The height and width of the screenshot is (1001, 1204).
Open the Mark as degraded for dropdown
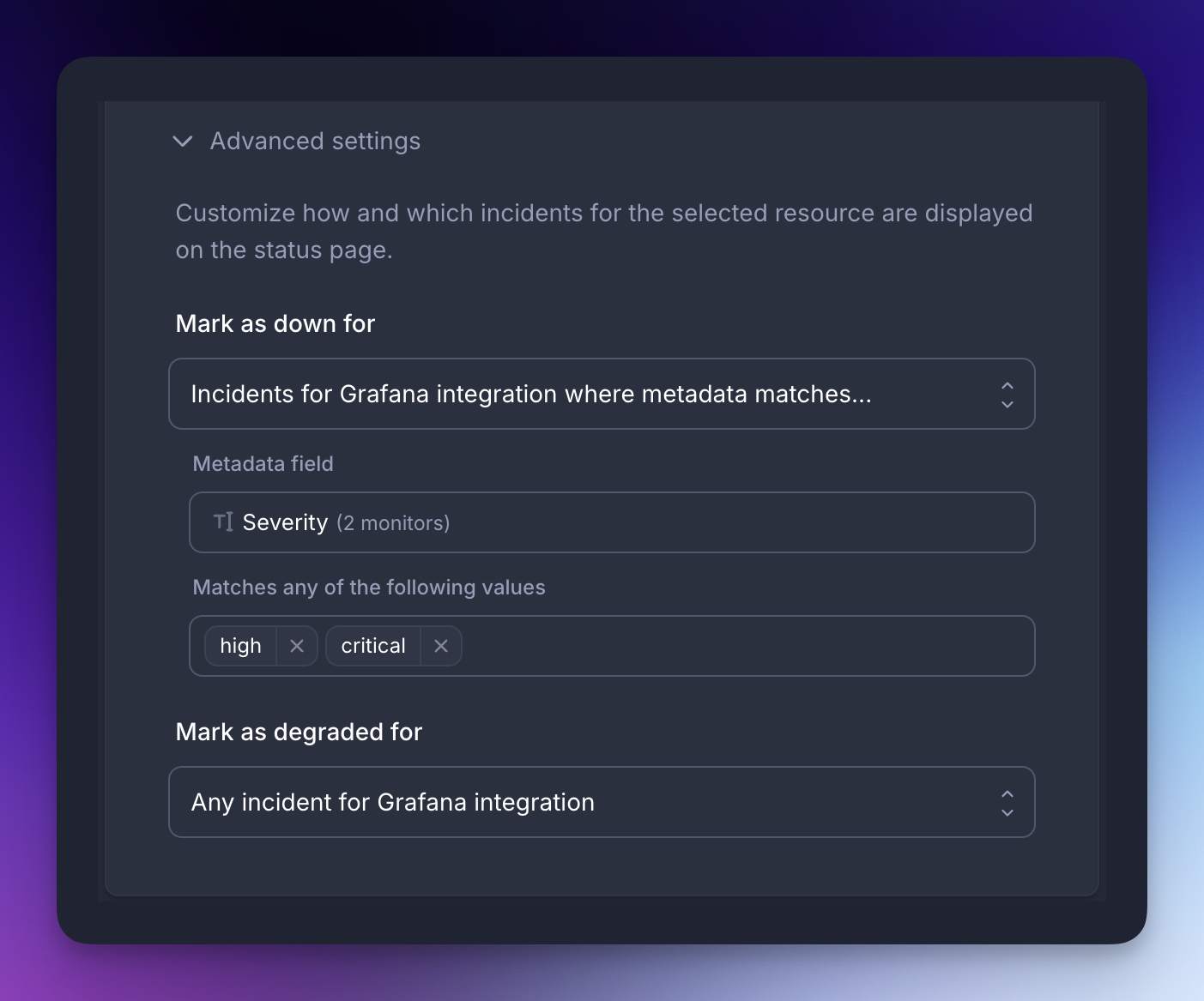[x=602, y=802]
